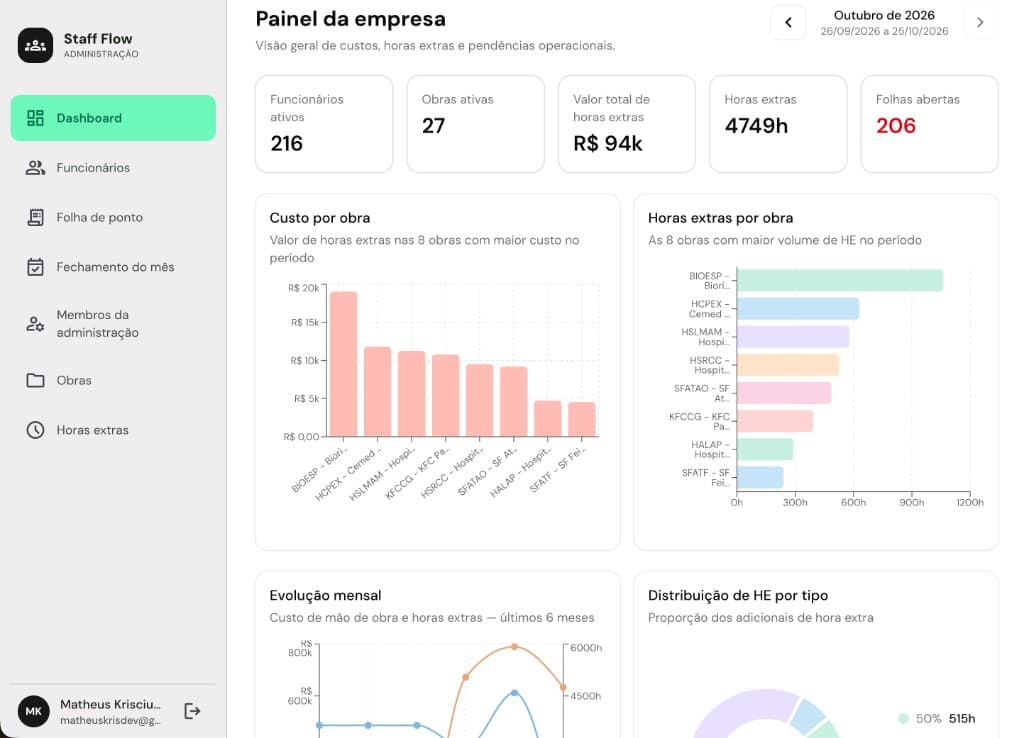Click the Custo por obra title
The image size is (1024, 738).
click(320, 218)
